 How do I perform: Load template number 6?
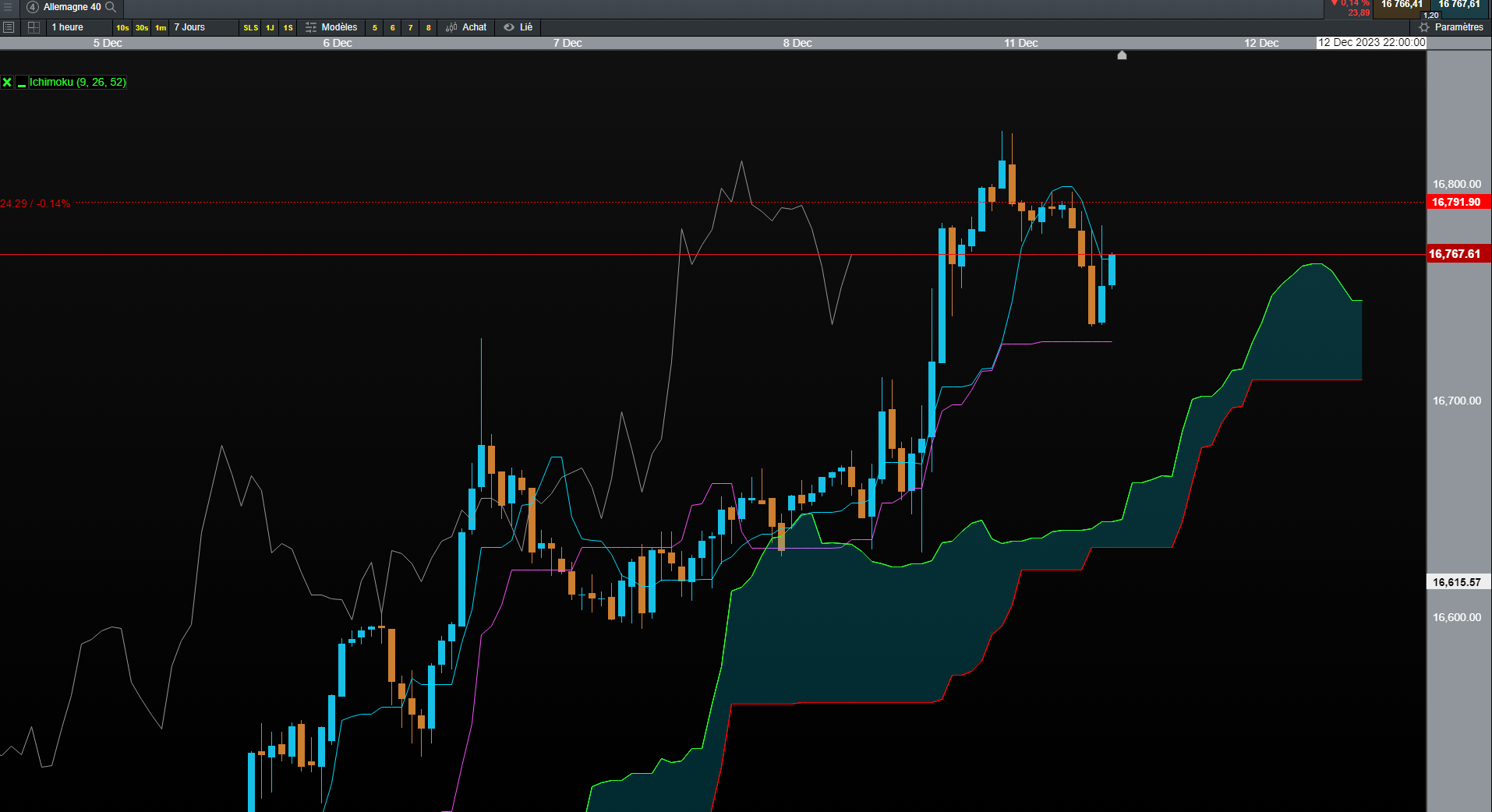point(393,28)
